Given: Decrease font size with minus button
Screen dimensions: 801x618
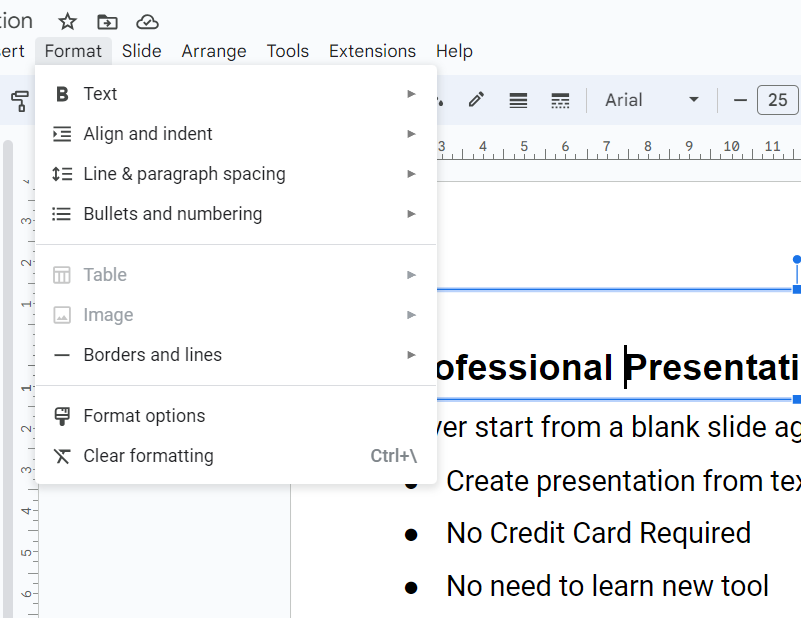Looking at the screenshot, I should pyautogui.click(x=740, y=100).
